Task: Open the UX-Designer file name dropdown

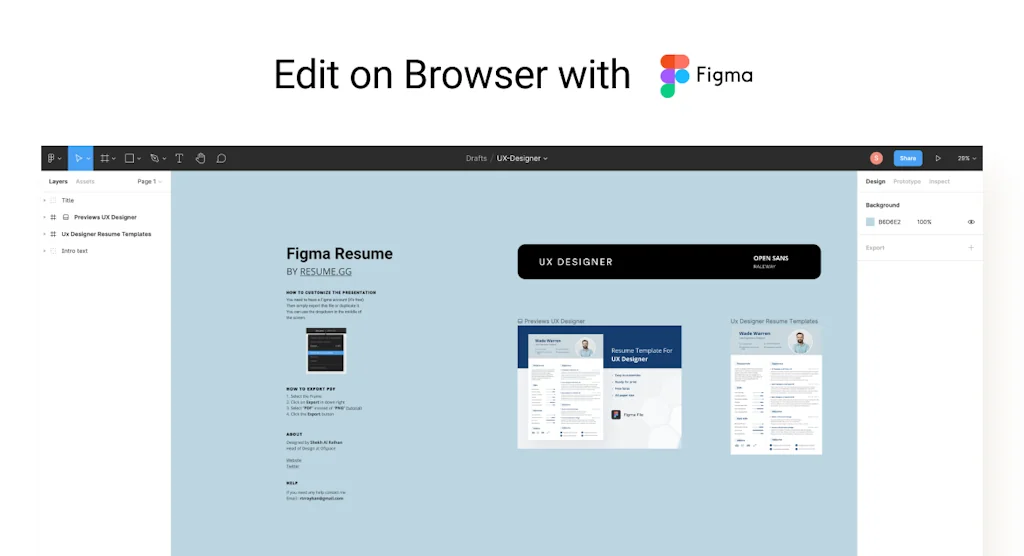Action: 522,158
